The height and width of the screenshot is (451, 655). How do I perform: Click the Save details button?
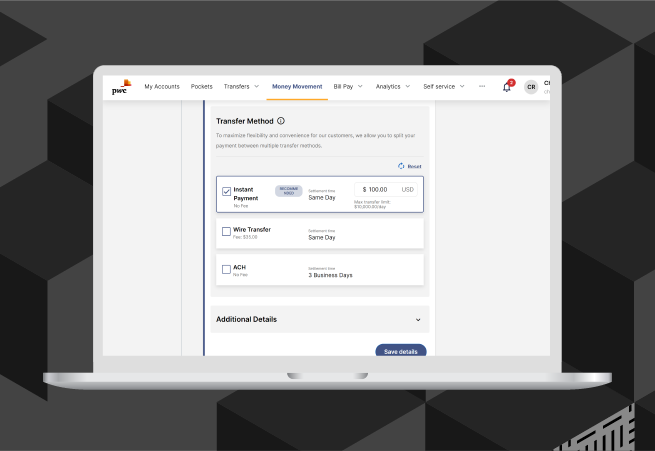[x=400, y=351]
